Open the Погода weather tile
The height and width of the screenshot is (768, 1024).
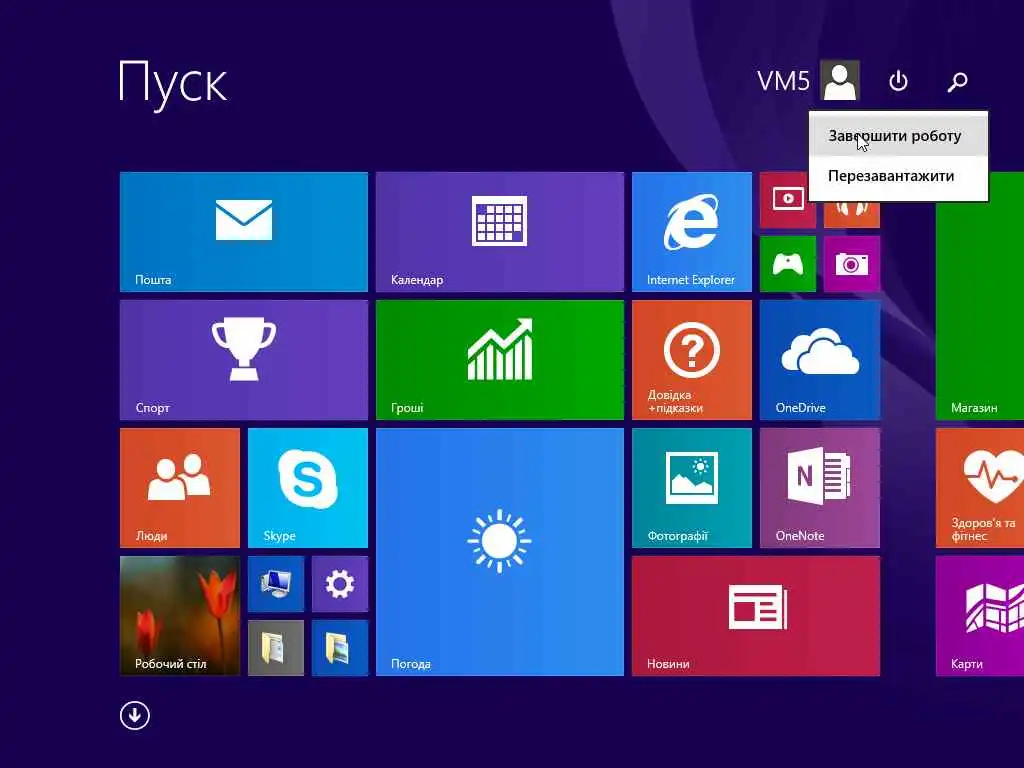click(500, 552)
